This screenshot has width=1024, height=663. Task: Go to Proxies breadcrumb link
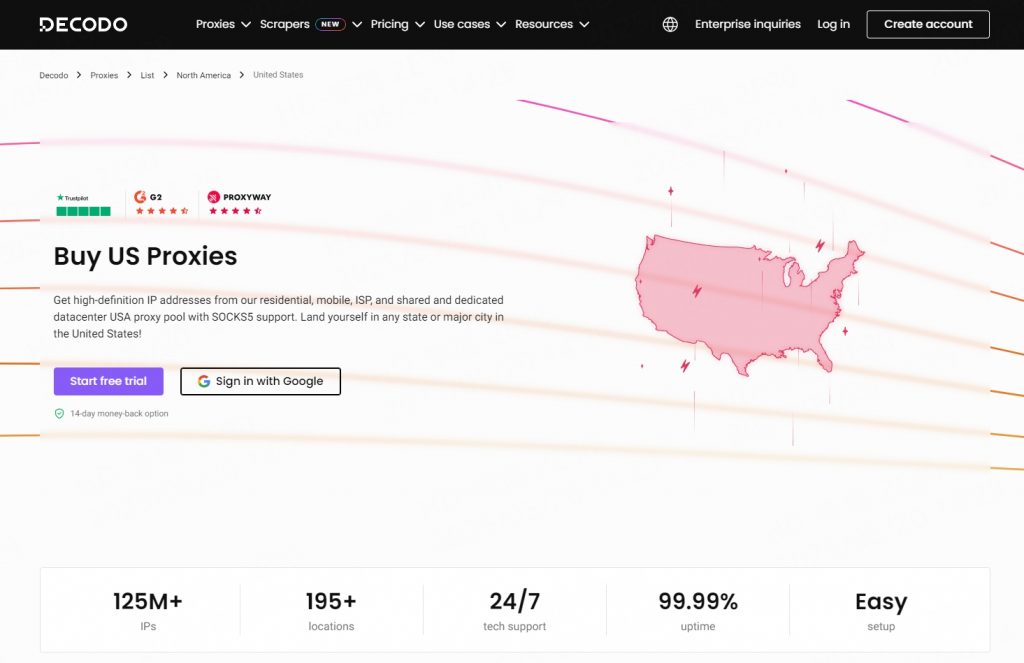pos(104,75)
